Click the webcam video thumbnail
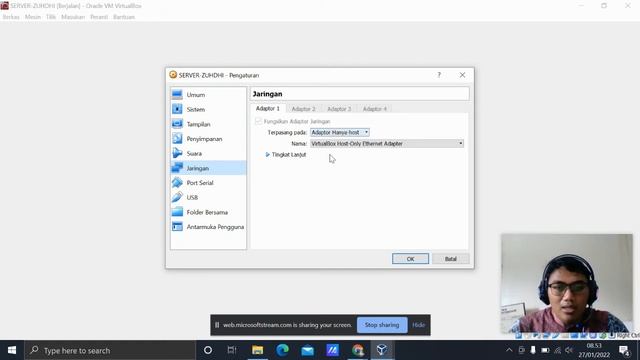640x360 pixels. click(567, 283)
